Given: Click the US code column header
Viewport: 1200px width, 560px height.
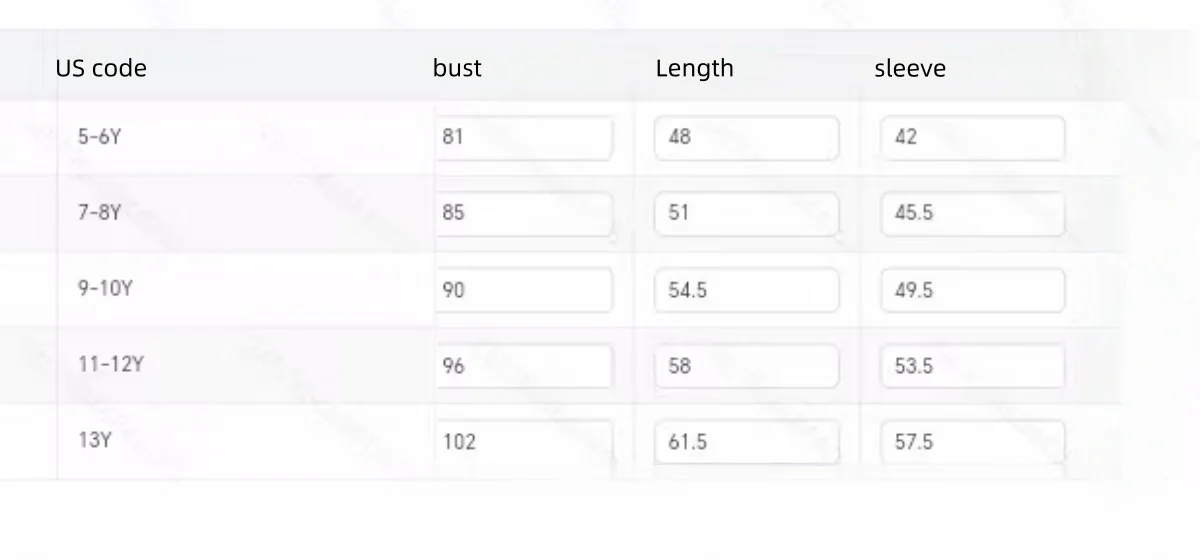Looking at the screenshot, I should click(x=101, y=69).
